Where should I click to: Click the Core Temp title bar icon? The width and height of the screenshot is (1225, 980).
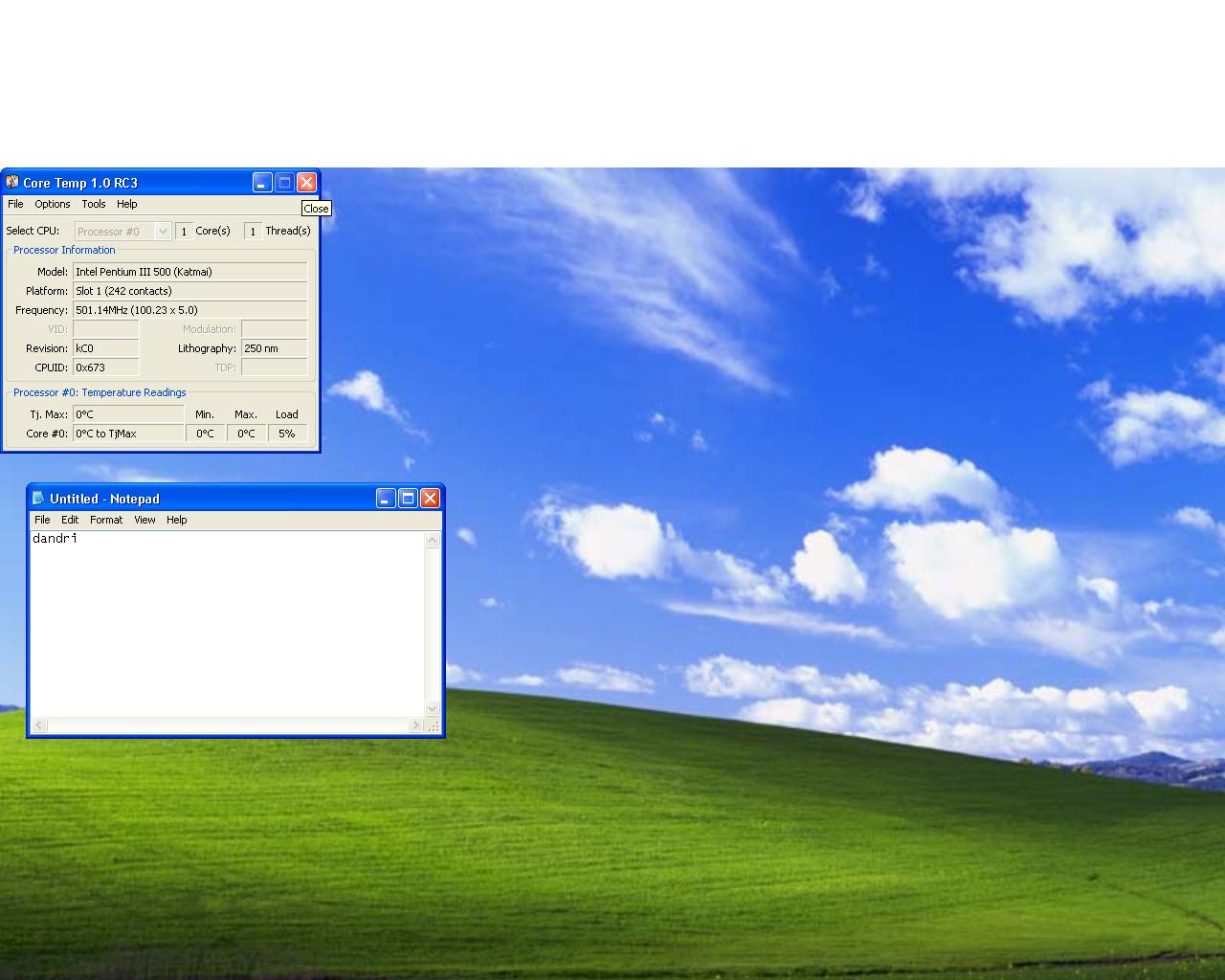(12, 182)
